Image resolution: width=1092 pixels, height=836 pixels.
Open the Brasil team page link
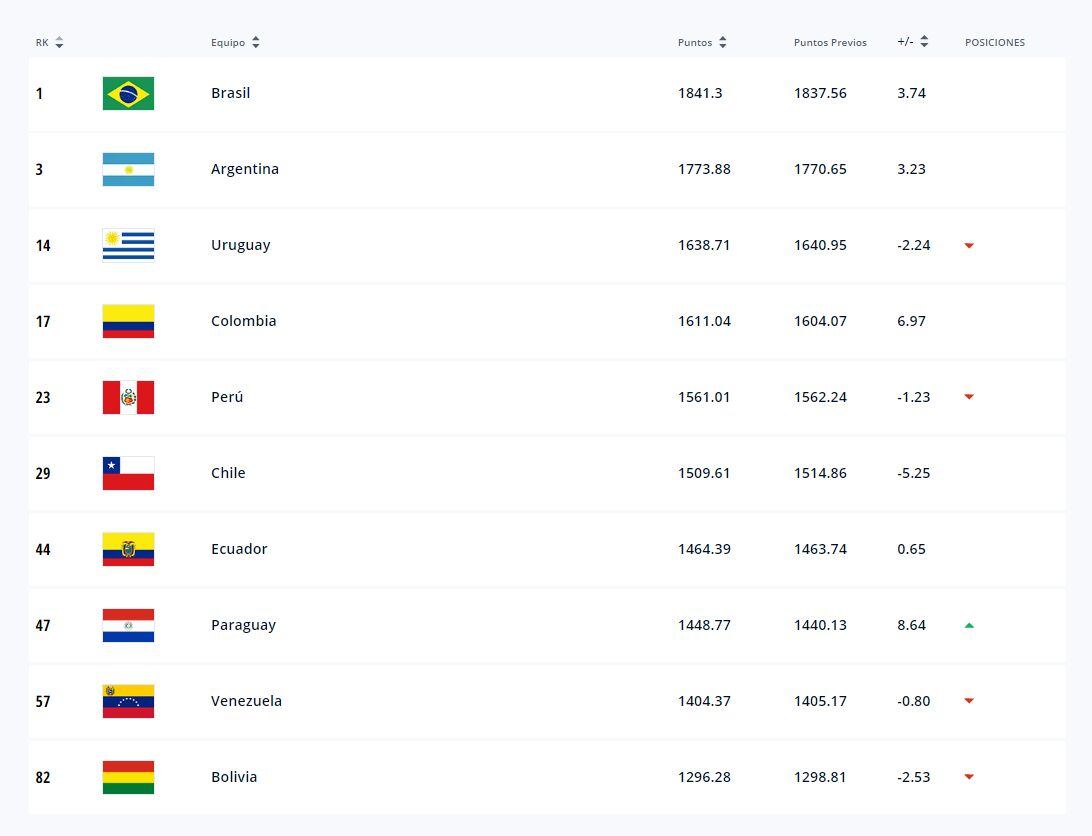click(231, 93)
